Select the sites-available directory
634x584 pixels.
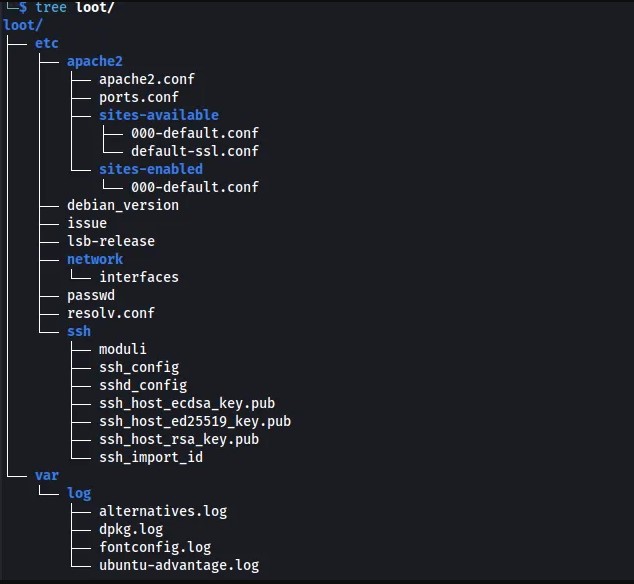(159, 115)
